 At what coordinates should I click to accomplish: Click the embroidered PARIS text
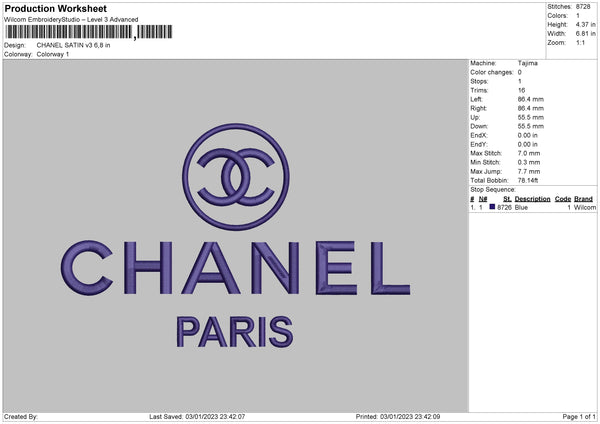(235, 332)
